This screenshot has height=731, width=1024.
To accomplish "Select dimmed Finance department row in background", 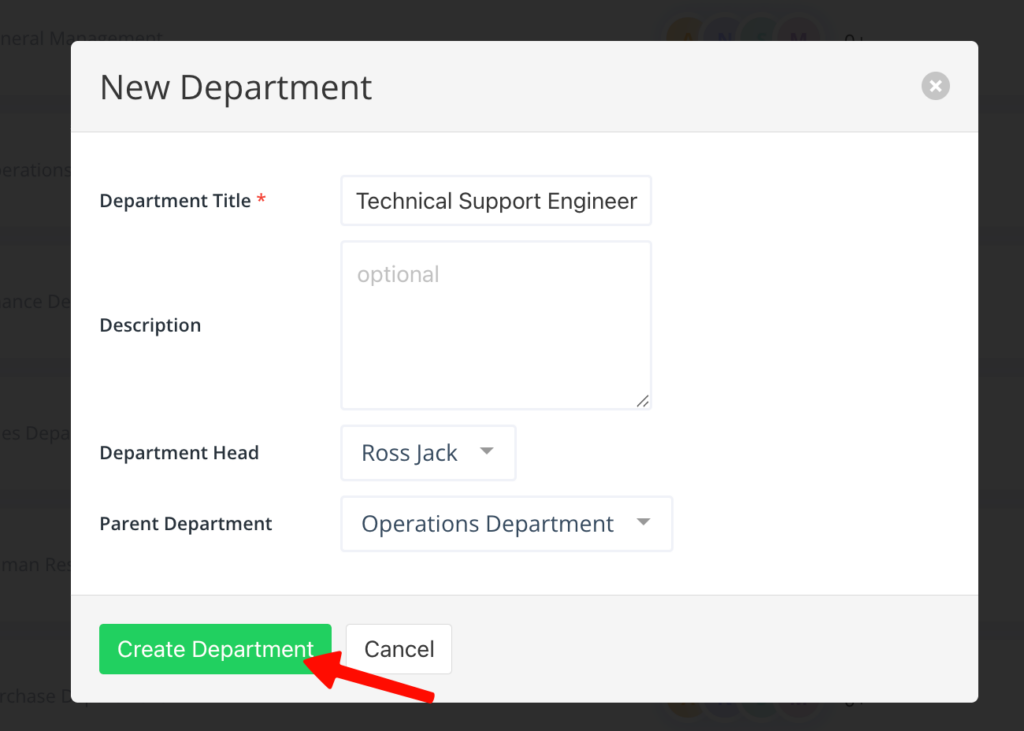I will 35,301.
